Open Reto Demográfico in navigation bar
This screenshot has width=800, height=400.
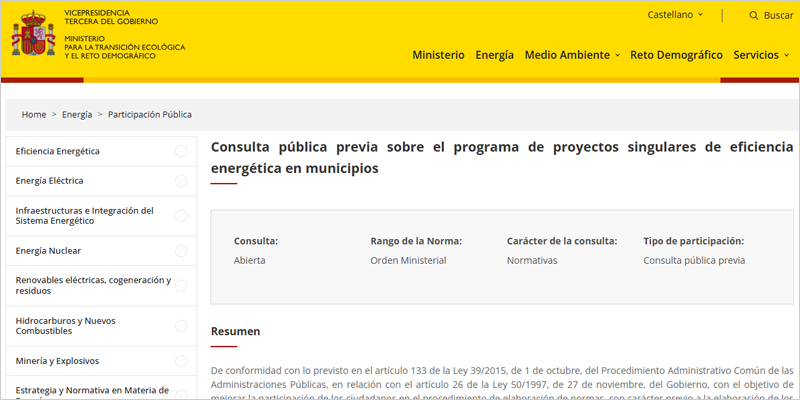(676, 55)
